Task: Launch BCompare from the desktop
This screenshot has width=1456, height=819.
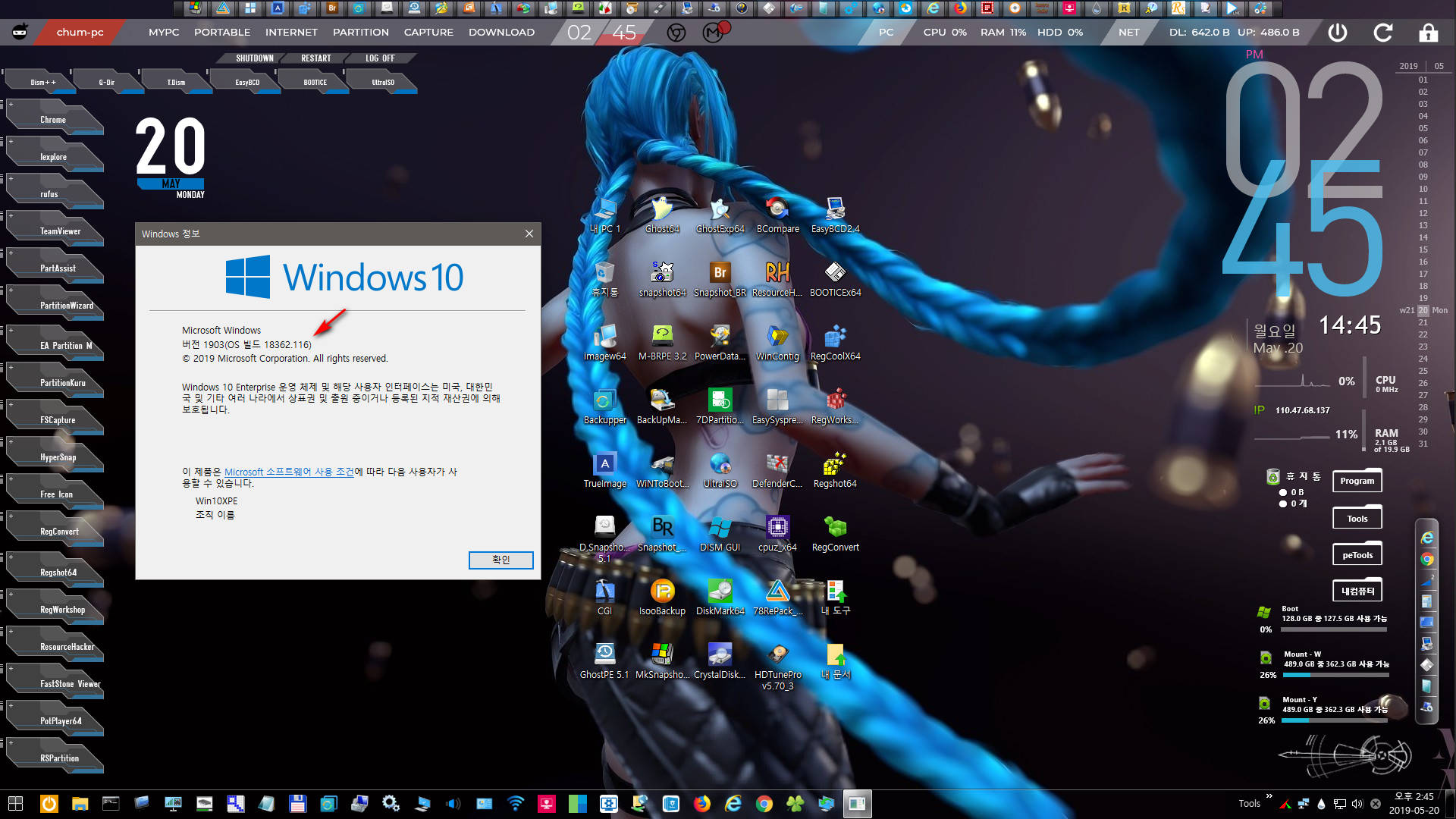Action: tap(777, 215)
